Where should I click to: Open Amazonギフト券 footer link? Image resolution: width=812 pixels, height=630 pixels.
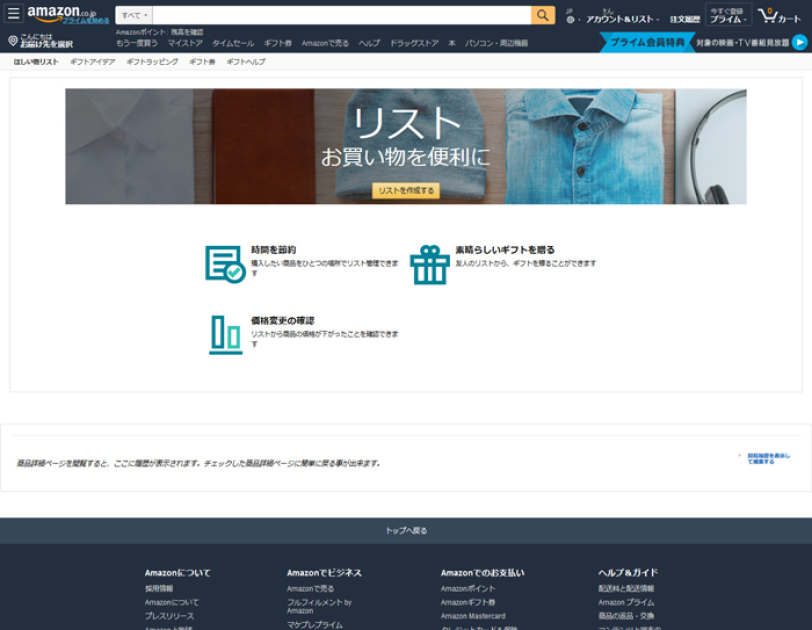coord(468,603)
